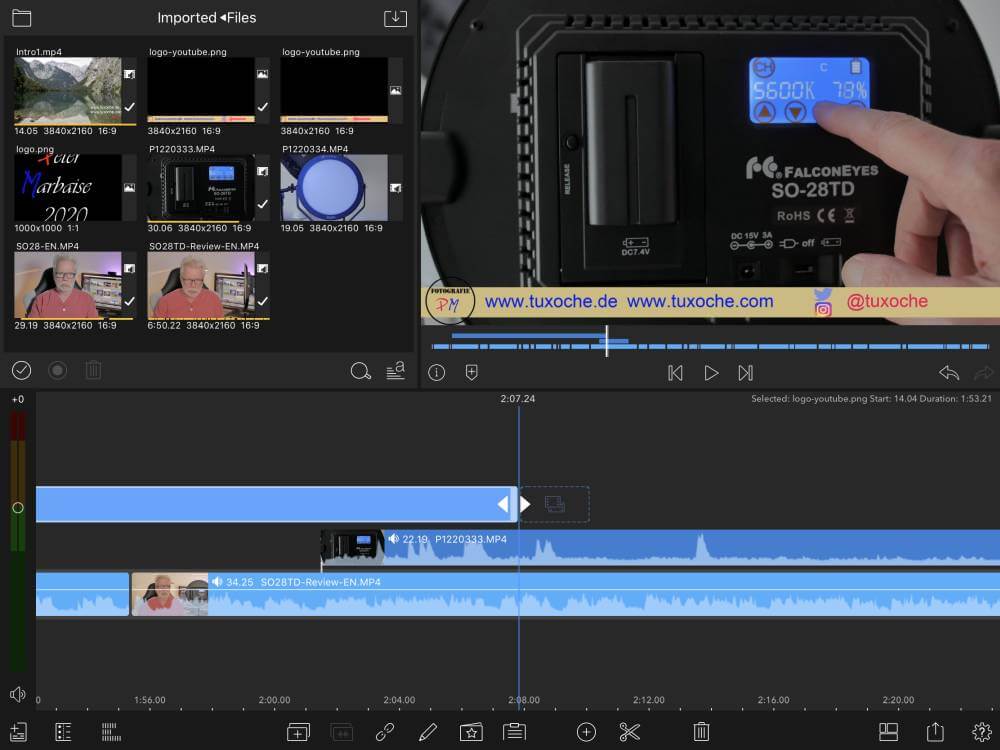
Task: Tap the grayed record circle in library
Action: (x=57, y=371)
